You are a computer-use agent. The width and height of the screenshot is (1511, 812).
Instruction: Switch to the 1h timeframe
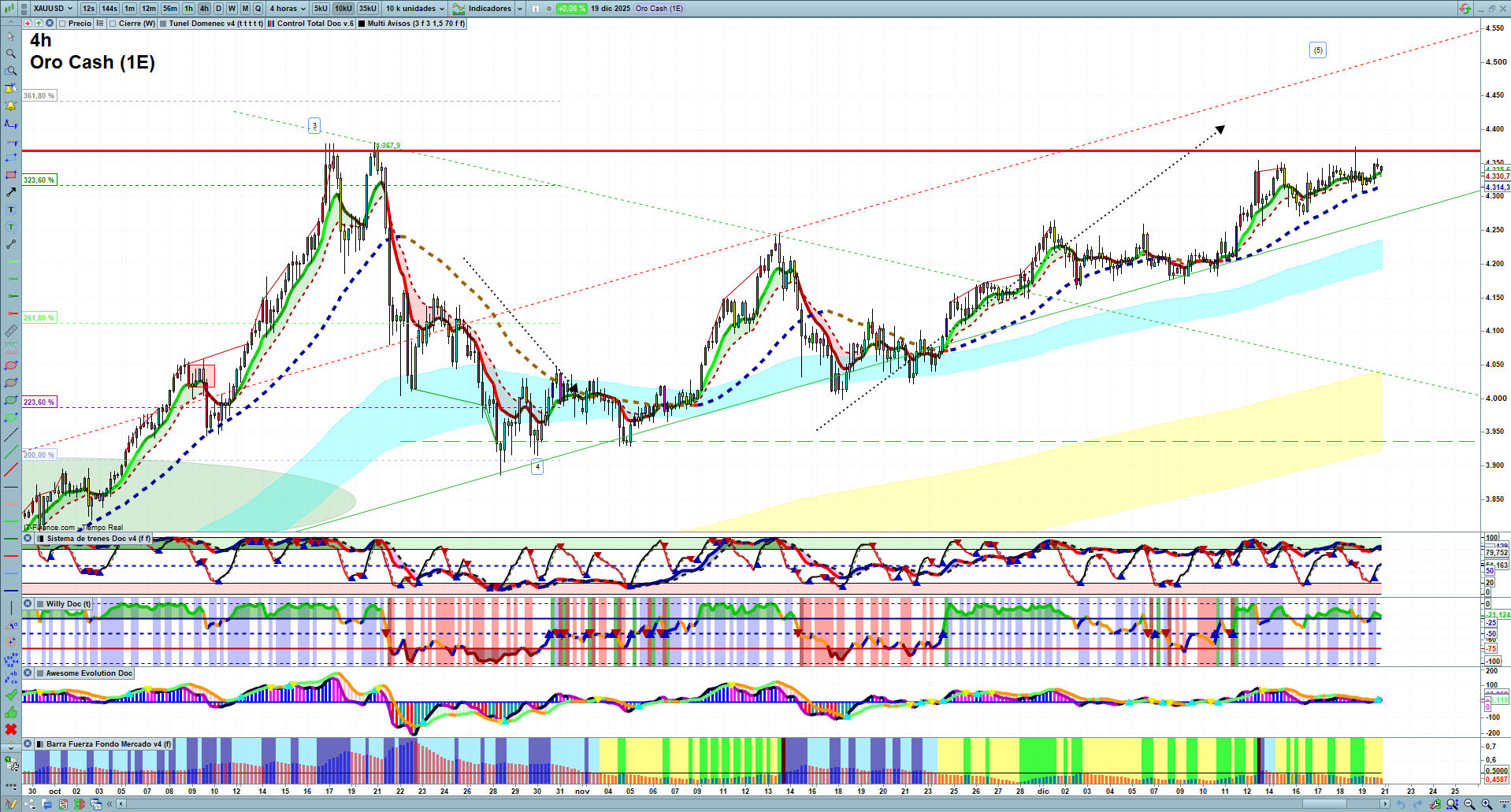(189, 9)
